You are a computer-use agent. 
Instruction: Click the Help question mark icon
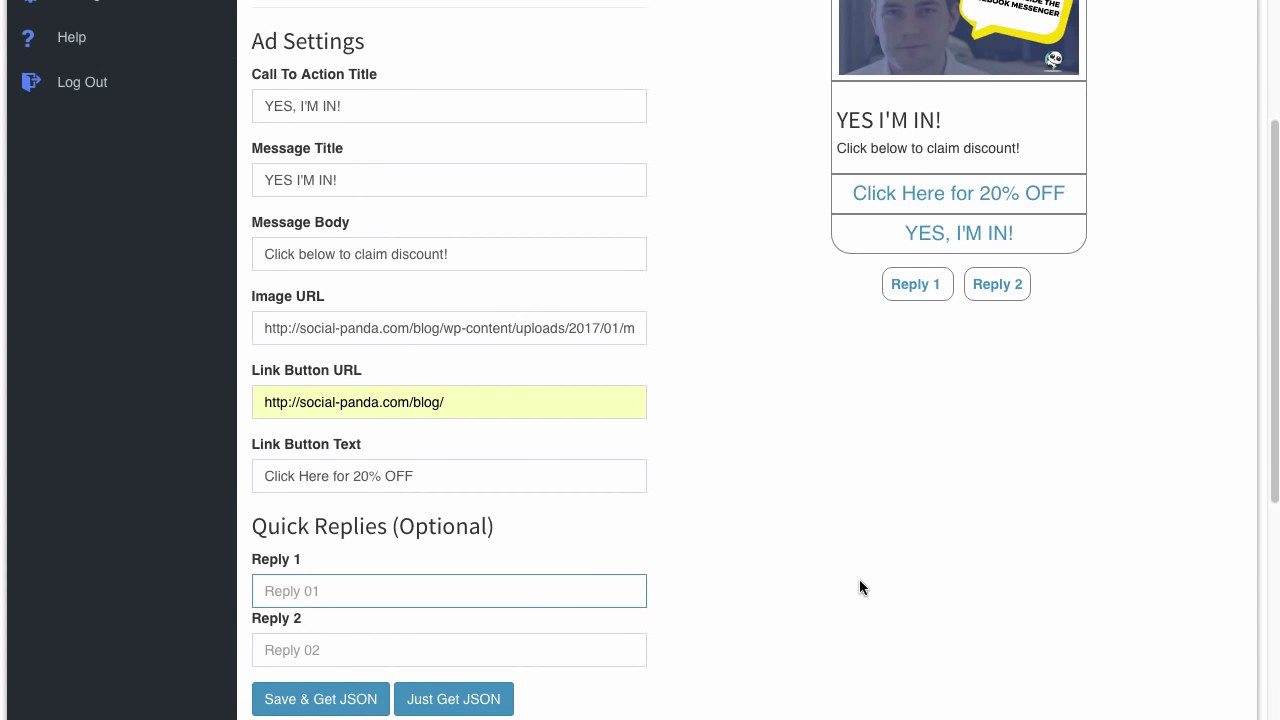pos(28,38)
